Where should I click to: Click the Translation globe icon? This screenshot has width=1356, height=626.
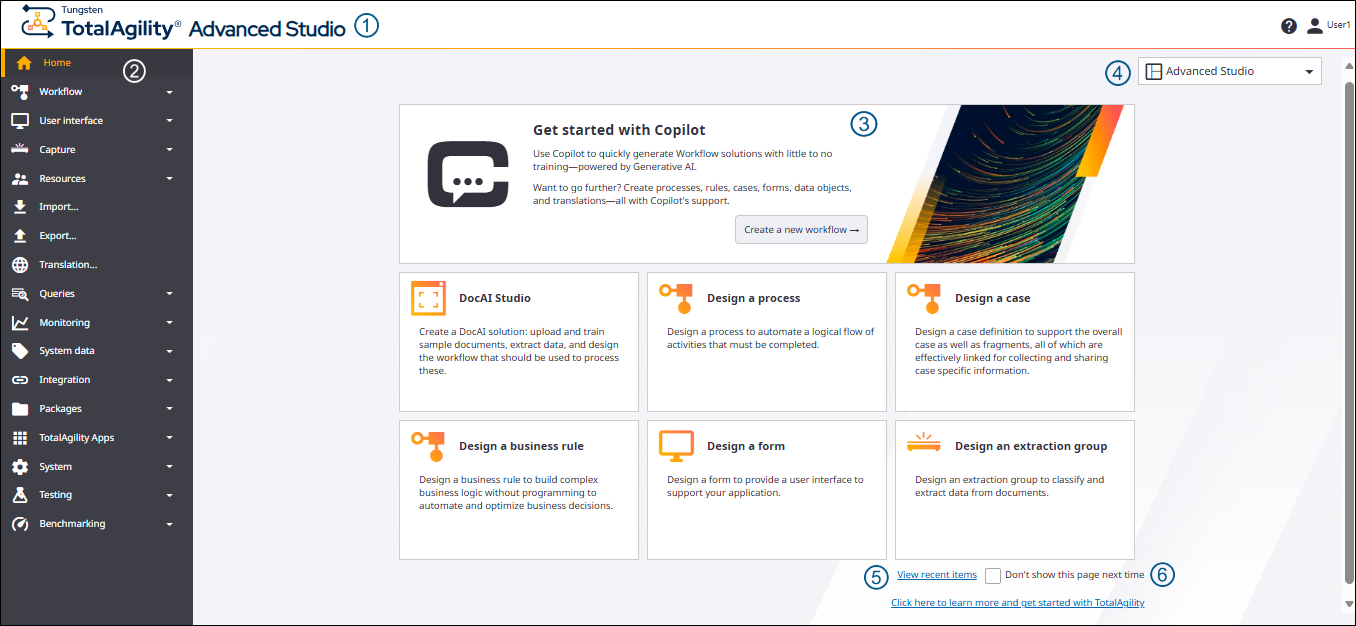point(20,265)
